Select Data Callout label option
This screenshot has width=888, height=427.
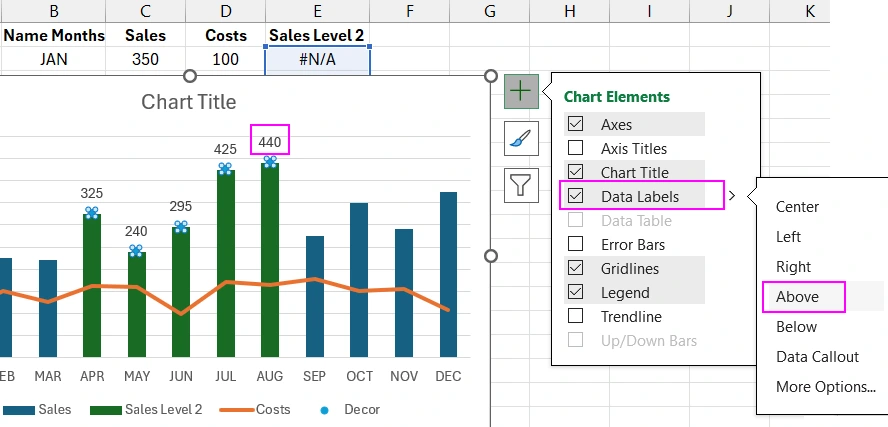(817, 357)
